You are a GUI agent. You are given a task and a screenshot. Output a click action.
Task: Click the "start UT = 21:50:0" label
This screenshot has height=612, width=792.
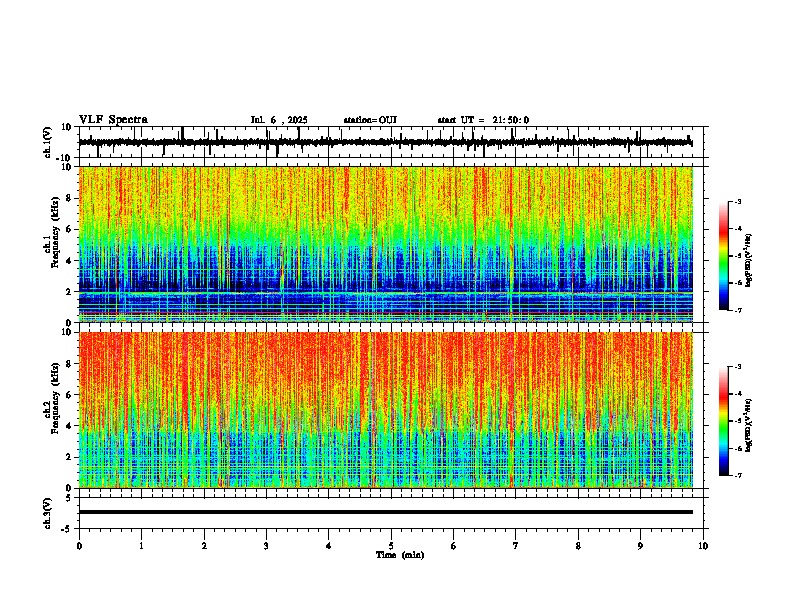click(483, 120)
